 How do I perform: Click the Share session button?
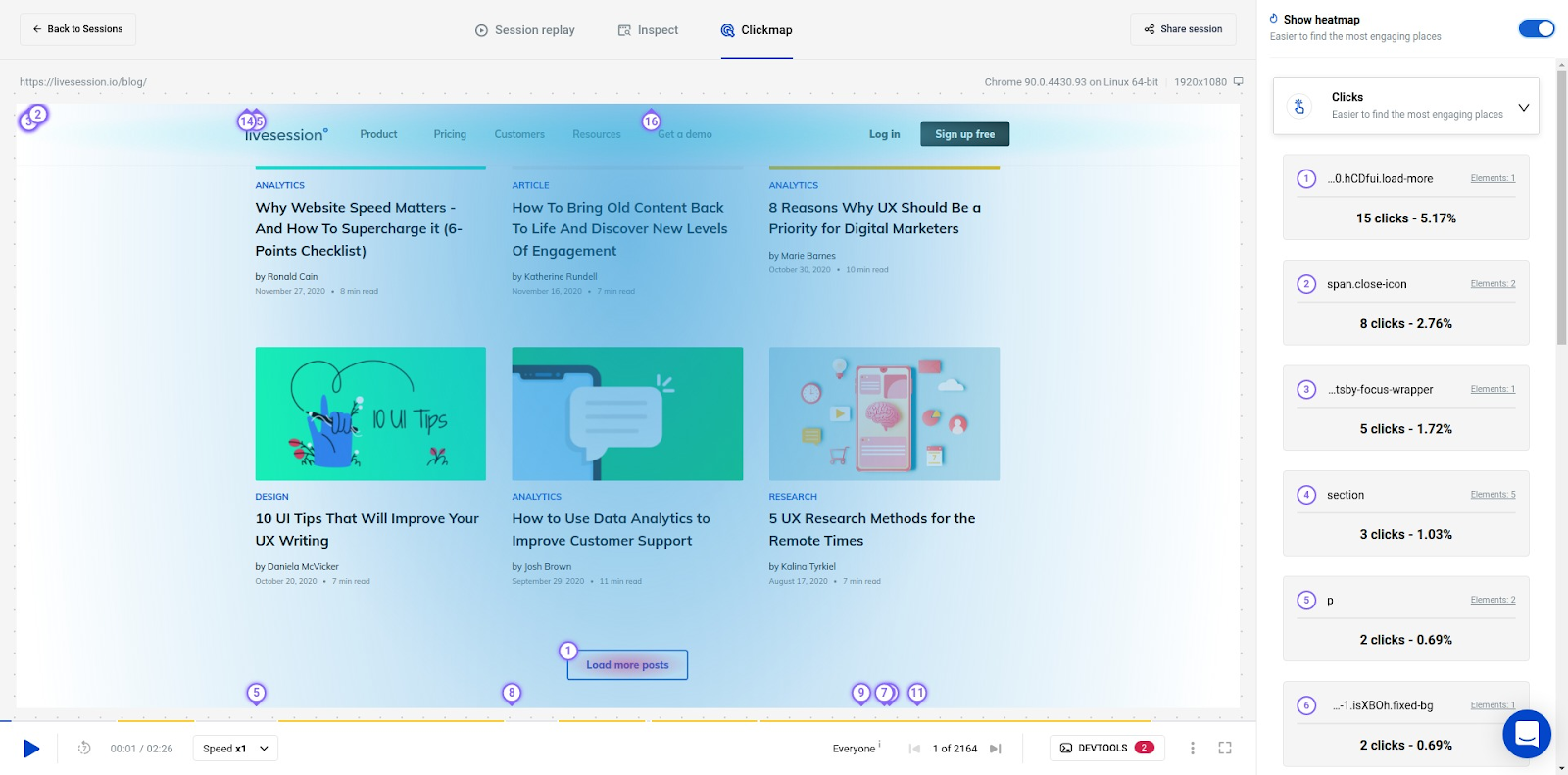[1183, 29]
